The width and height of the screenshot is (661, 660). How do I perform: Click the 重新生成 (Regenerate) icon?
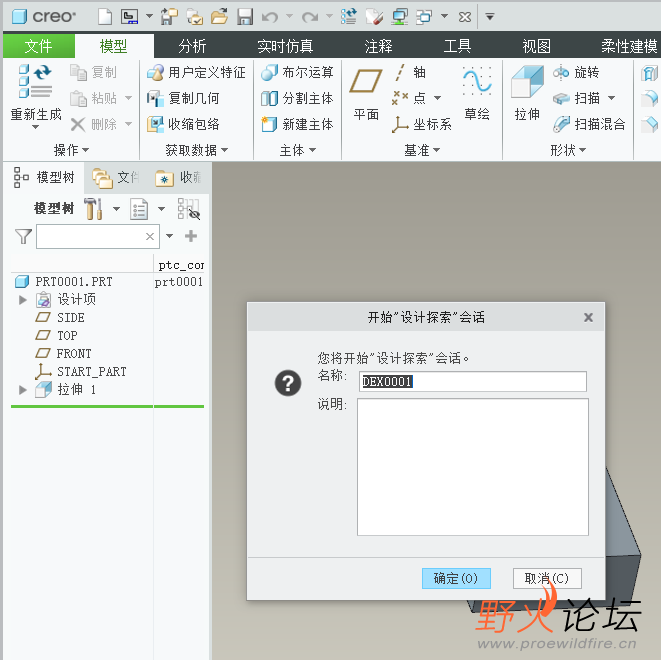point(35,82)
